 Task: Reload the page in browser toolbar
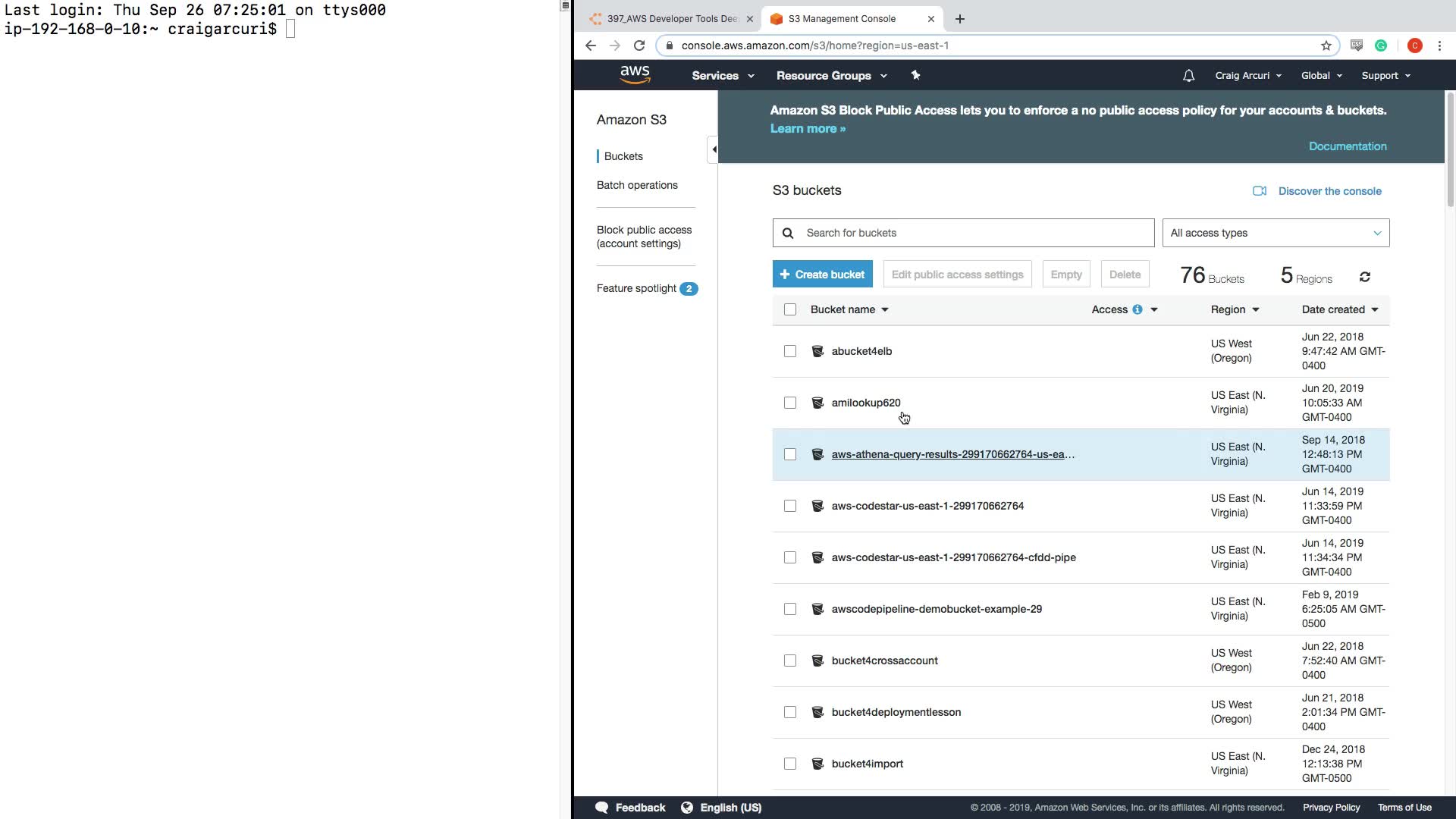[639, 45]
